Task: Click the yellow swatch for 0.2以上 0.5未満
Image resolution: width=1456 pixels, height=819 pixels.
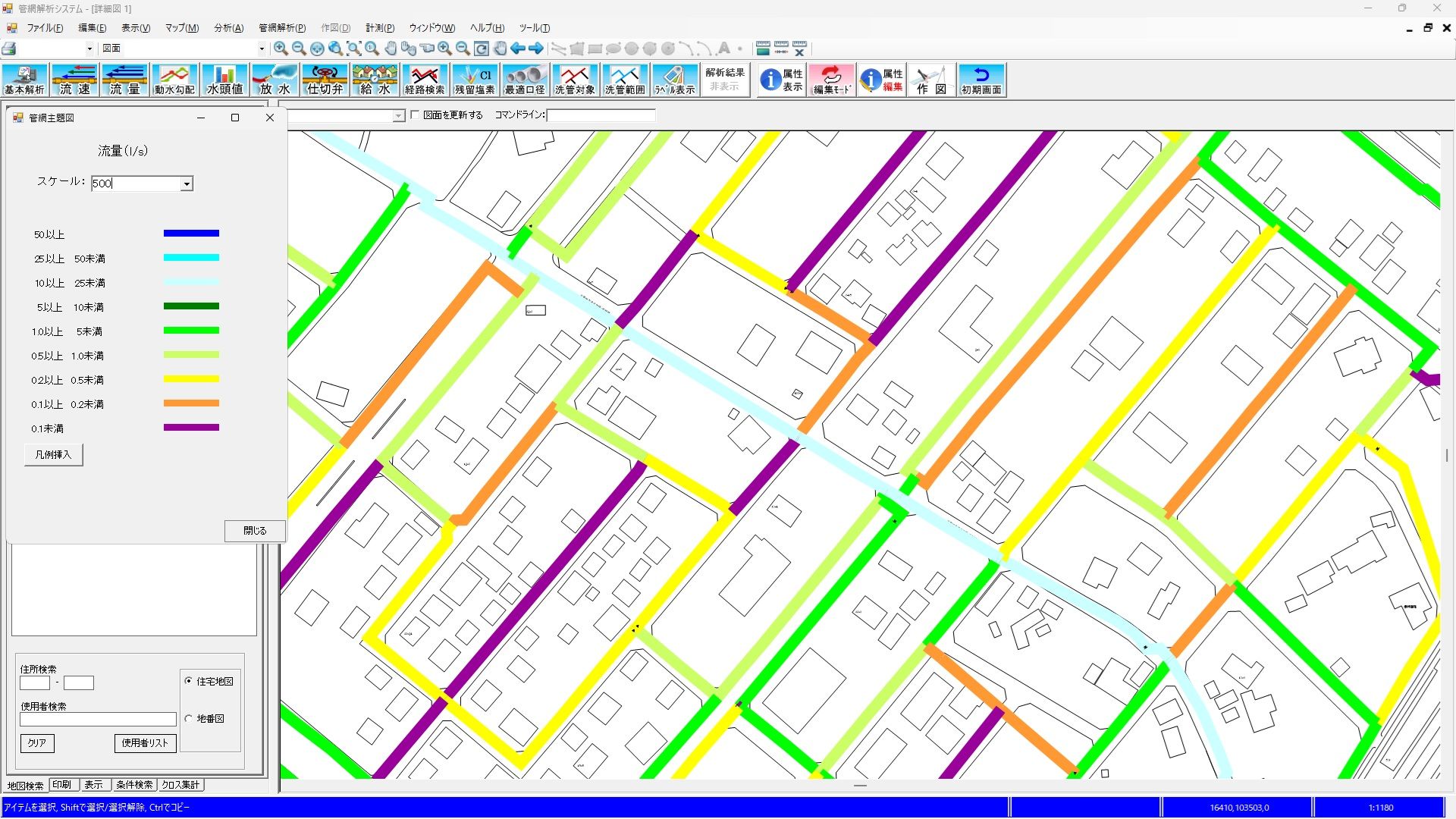Action: (x=191, y=379)
